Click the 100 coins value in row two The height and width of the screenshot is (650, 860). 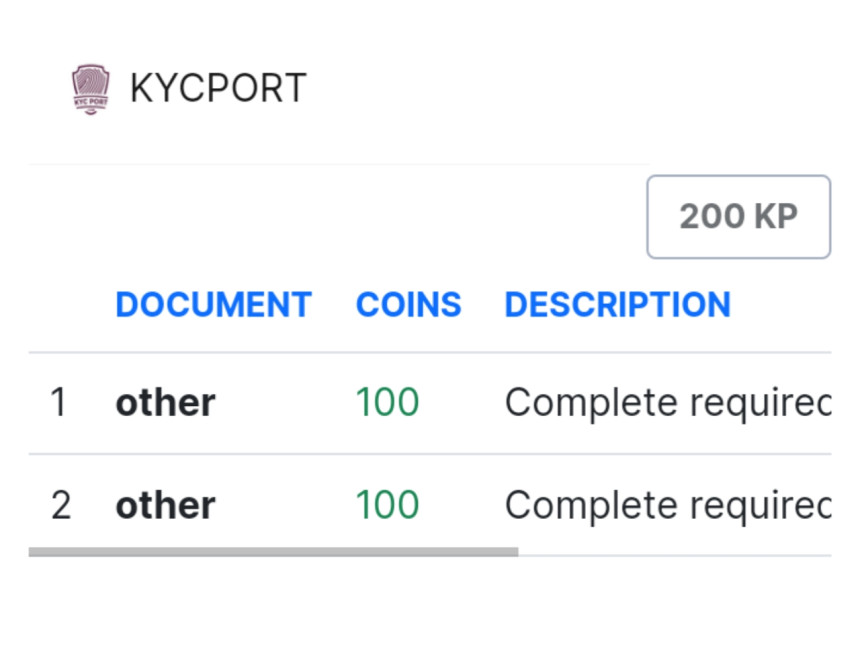tap(387, 505)
